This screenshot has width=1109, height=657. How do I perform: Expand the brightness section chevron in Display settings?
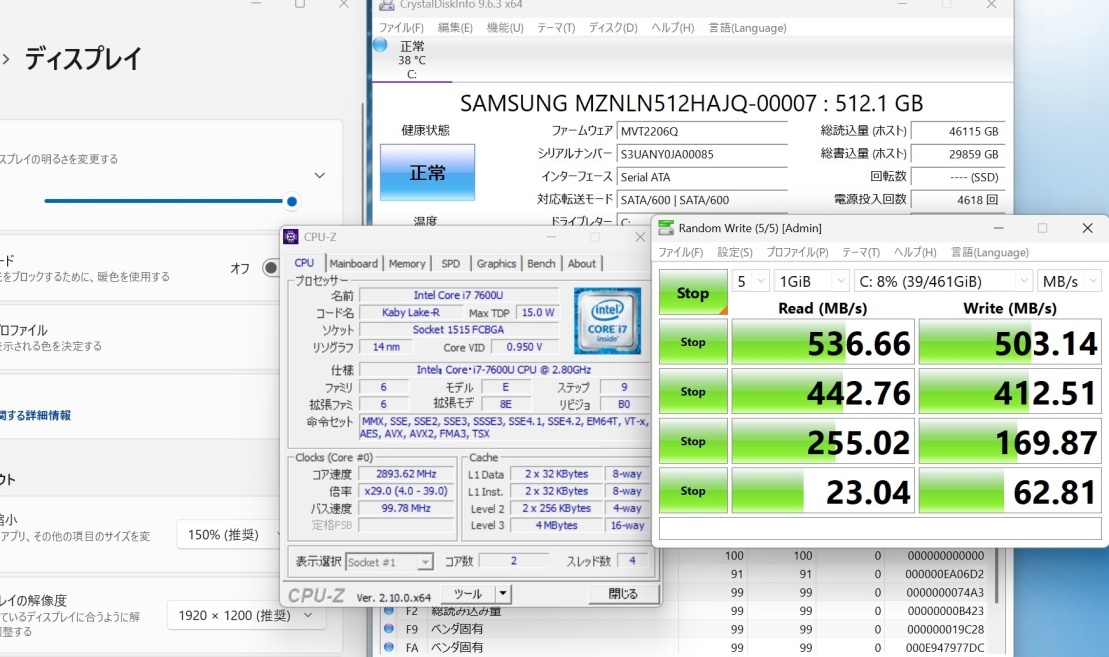pyautogui.click(x=320, y=175)
